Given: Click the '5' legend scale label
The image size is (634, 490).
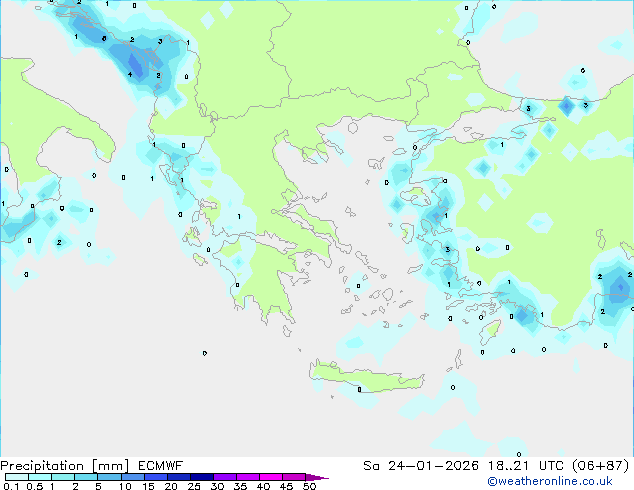Looking at the screenshot, I should click(98, 486).
